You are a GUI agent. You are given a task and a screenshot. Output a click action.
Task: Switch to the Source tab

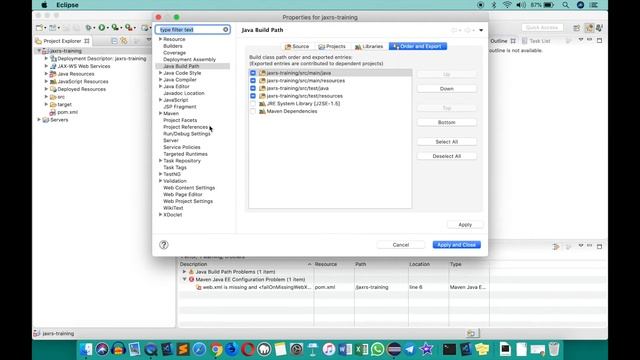click(x=297, y=47)
